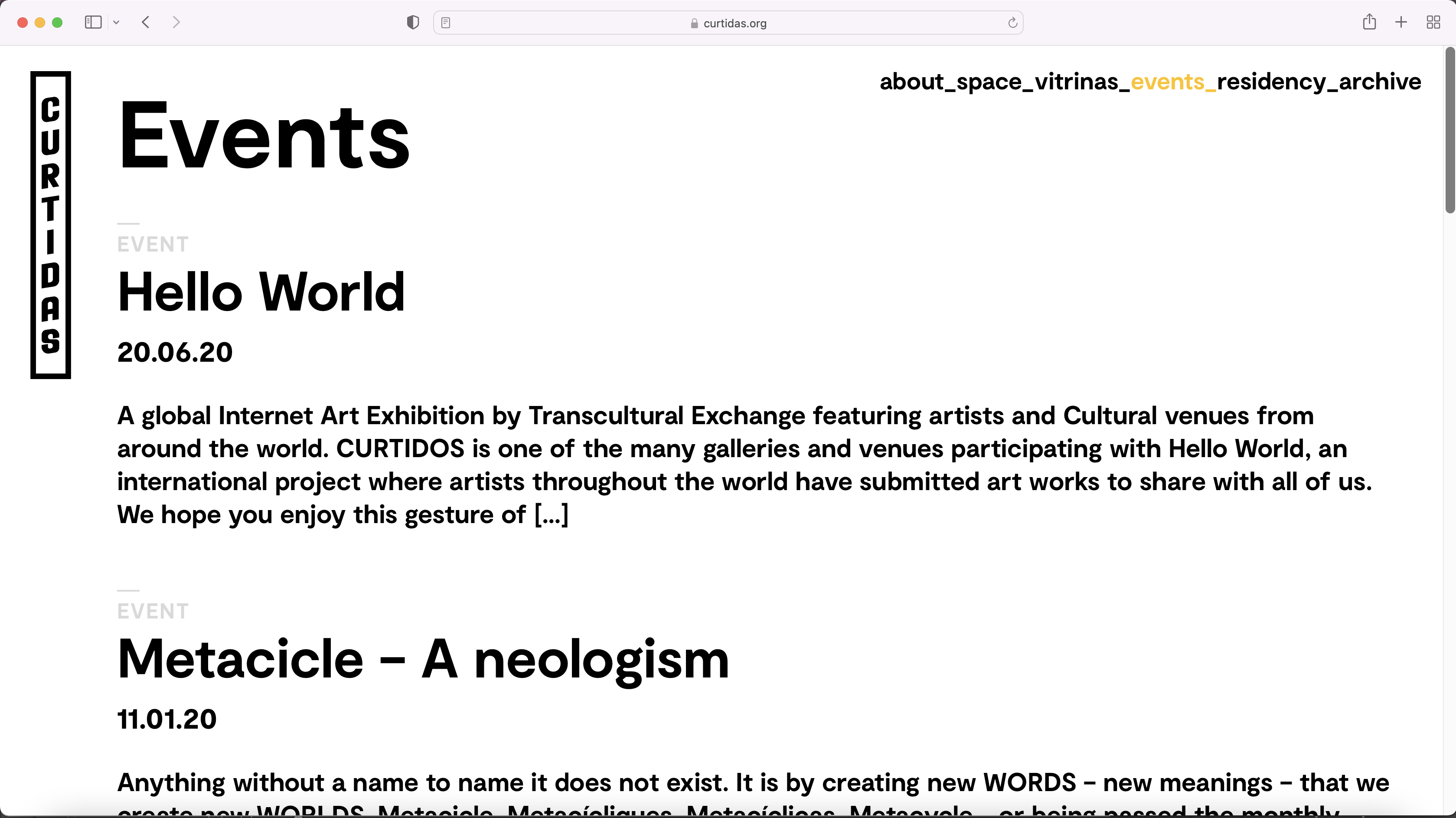Open a new tab with plus

point(1401,23)
